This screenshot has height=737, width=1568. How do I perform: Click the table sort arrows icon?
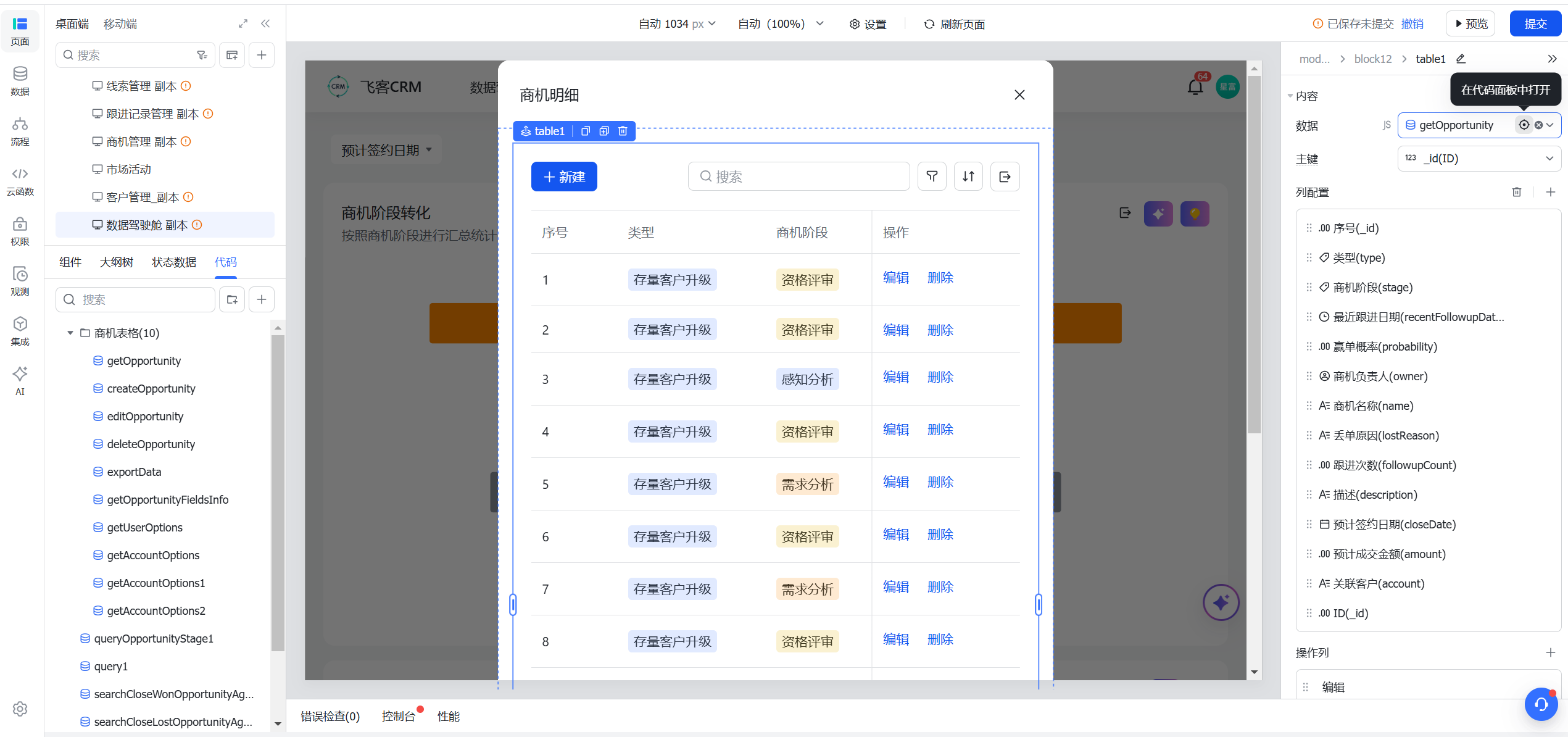click(x=968, y=177)
